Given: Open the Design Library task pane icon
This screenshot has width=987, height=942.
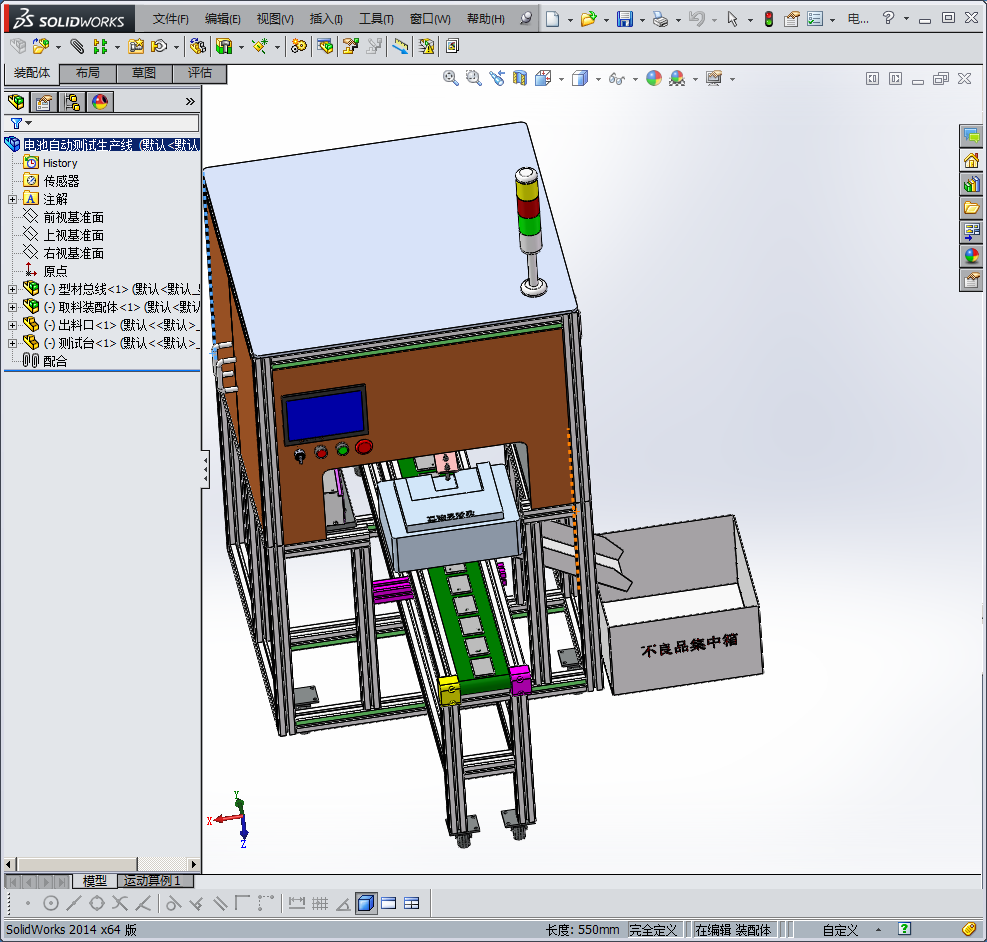Looking at the screenshot, I should pos(971,184).
